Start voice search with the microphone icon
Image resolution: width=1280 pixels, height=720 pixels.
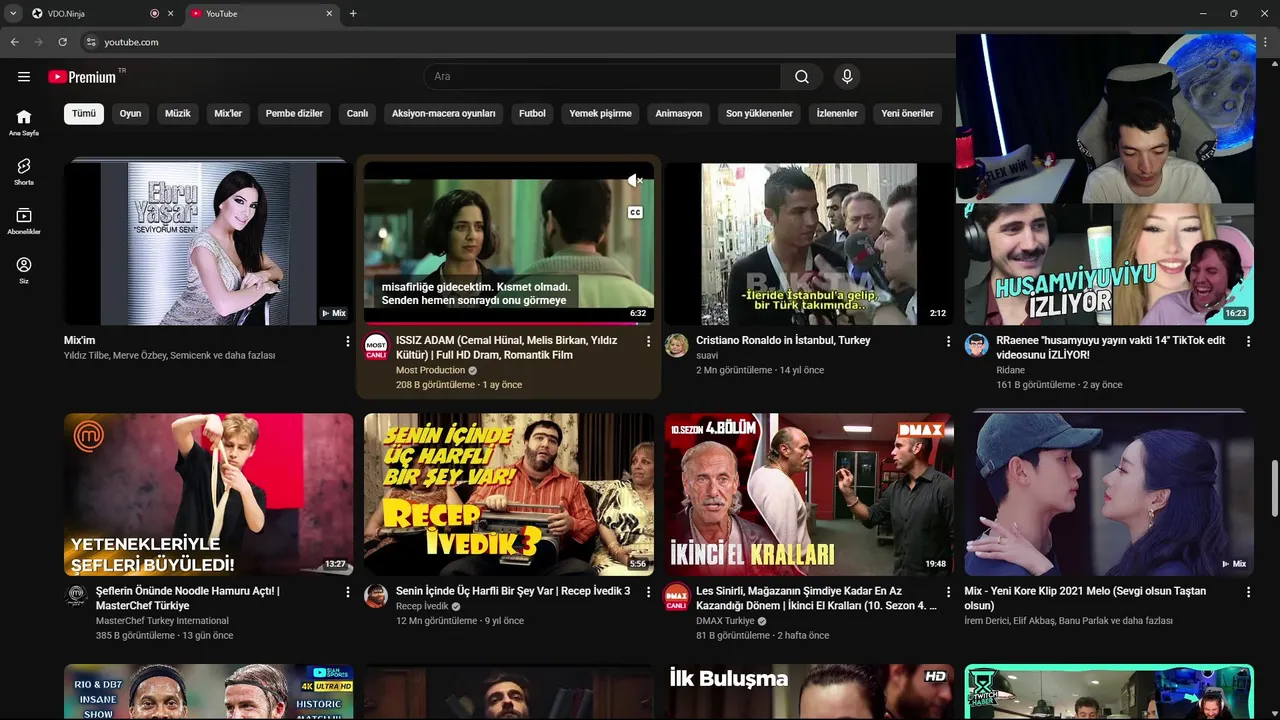pyautogui.click(x=847, y=77)
